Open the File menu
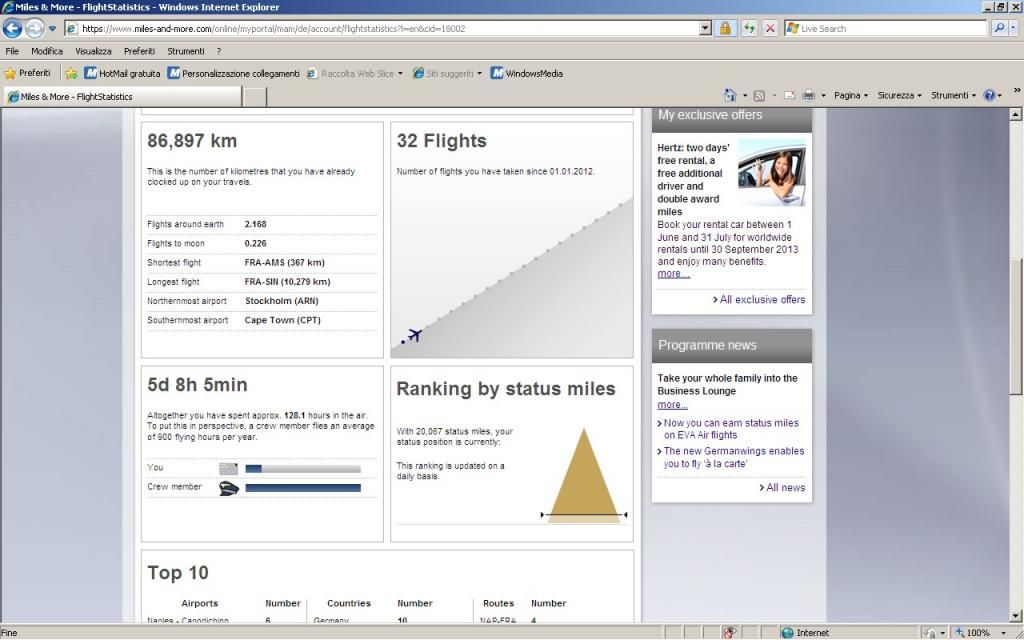Image resolution: width=1024 pixels, height=640 pixels. (x=12, y=51)
